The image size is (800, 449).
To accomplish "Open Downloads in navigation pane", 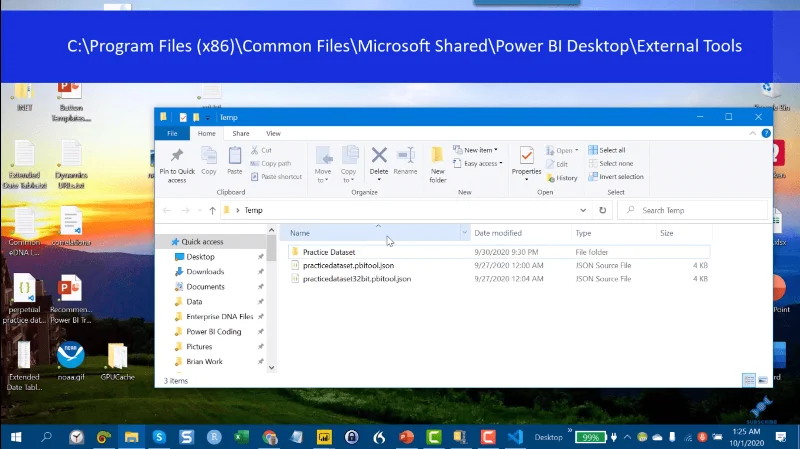I will point(205,271).
